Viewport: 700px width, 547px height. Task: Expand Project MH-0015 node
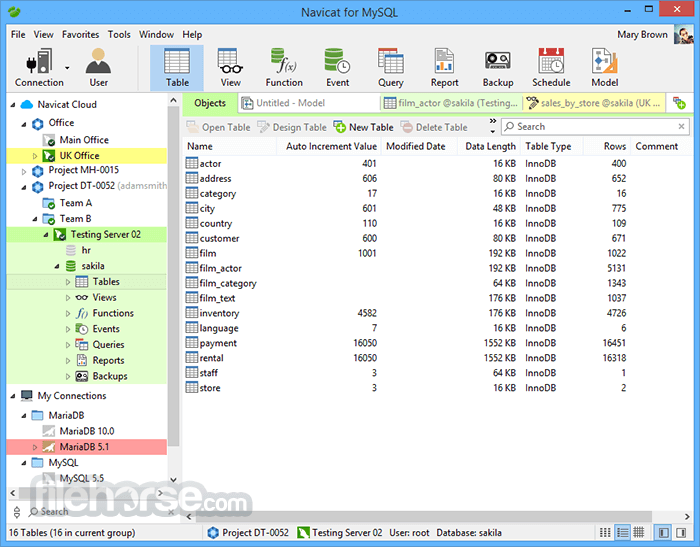coord(24,171)
